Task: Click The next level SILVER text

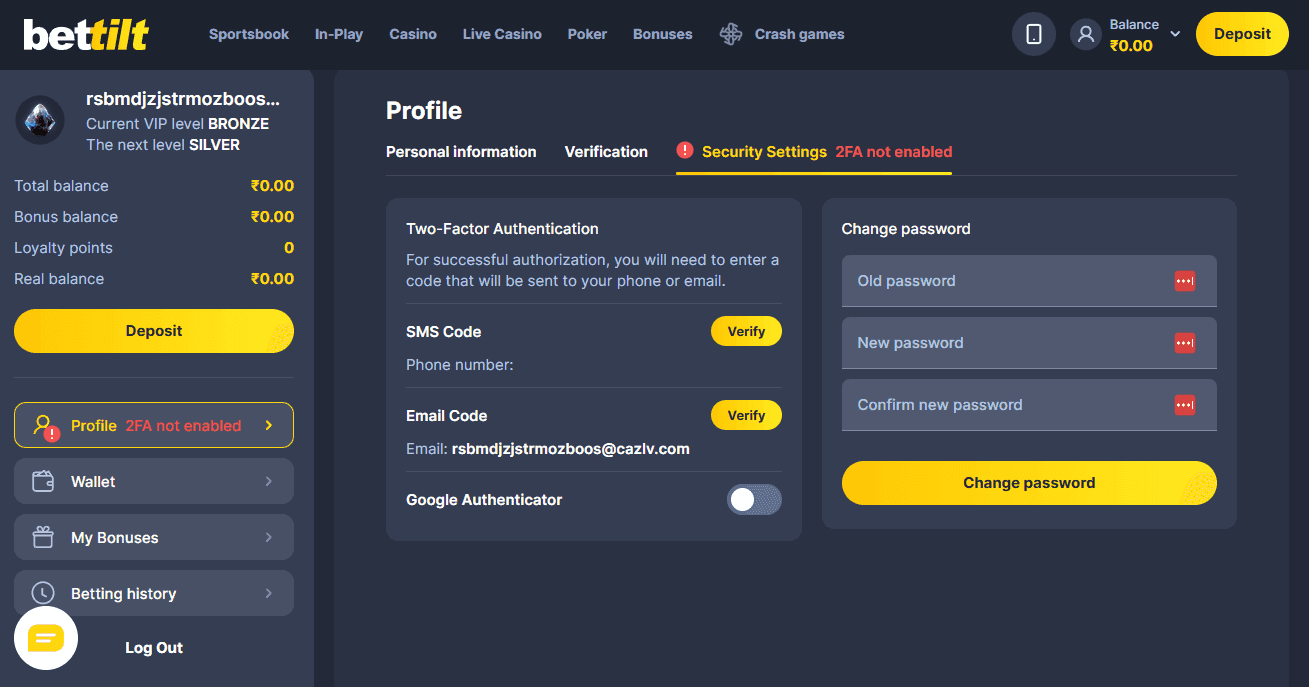Action: coord(163,145)
